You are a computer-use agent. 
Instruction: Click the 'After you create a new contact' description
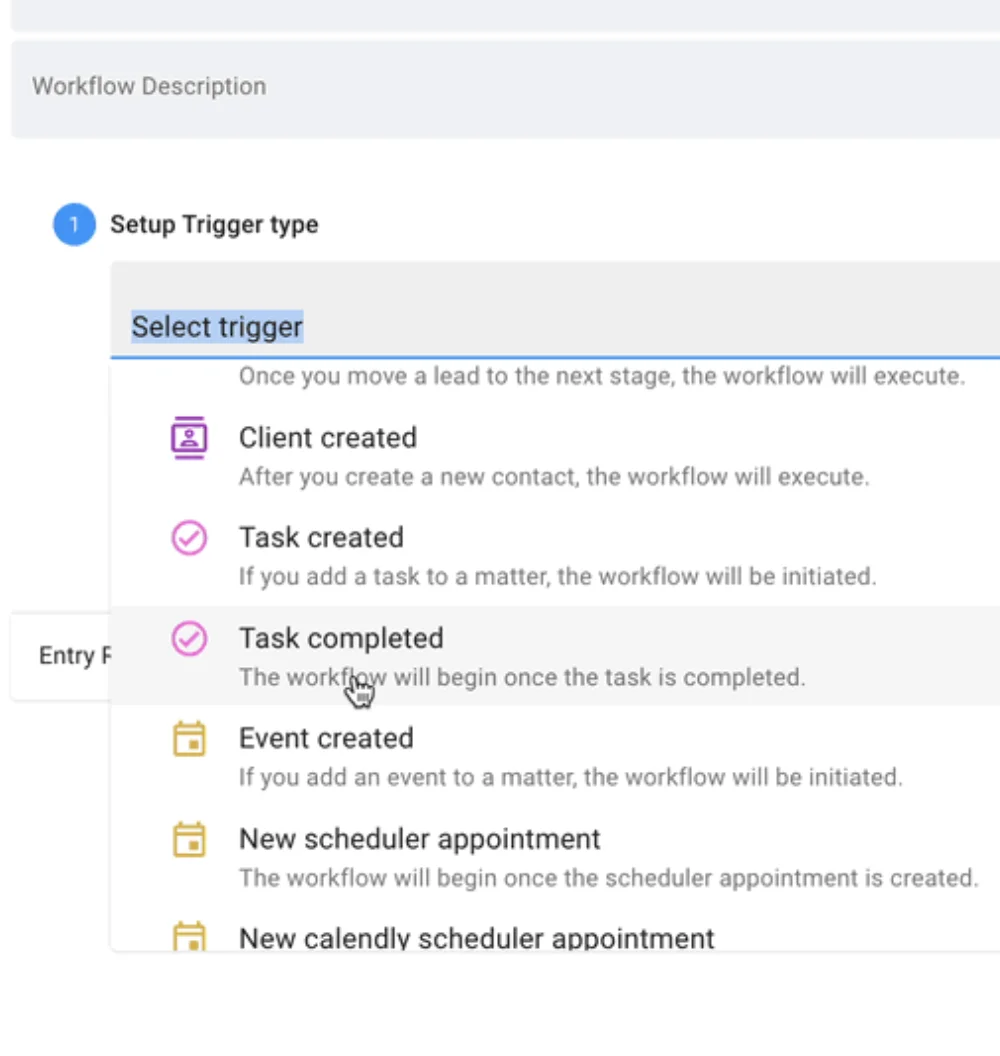tap(554, 477)
